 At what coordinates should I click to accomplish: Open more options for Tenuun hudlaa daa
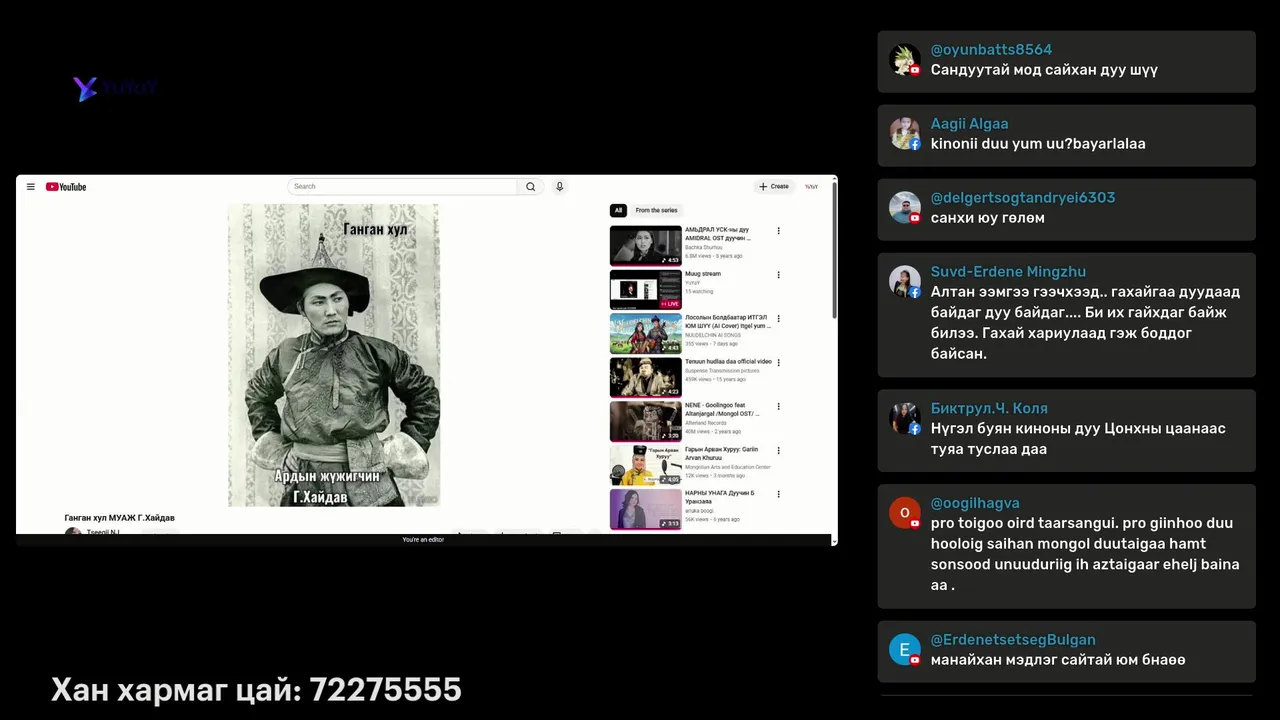click(x=778, y=363)
